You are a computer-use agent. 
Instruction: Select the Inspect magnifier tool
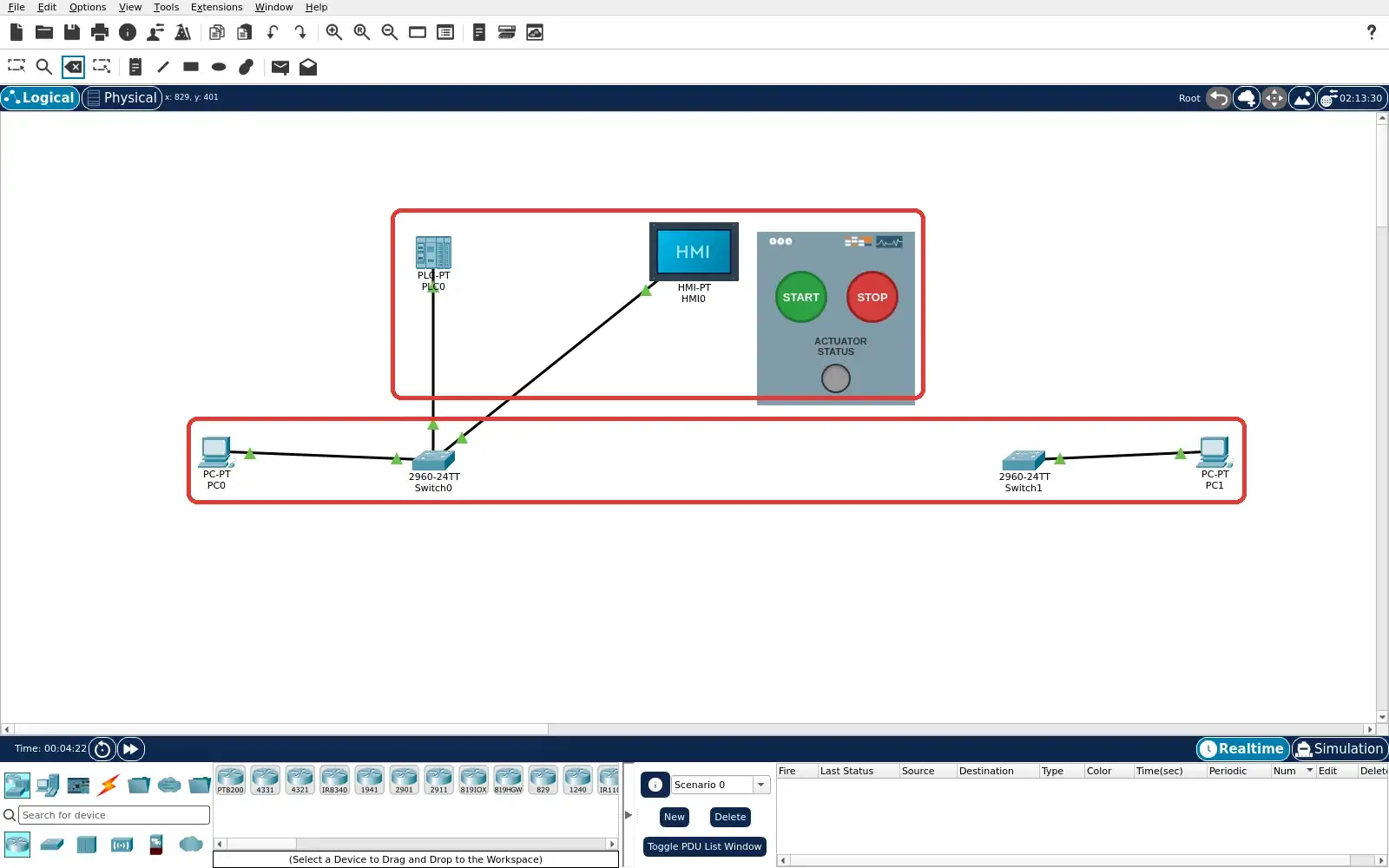coord(44,66)
